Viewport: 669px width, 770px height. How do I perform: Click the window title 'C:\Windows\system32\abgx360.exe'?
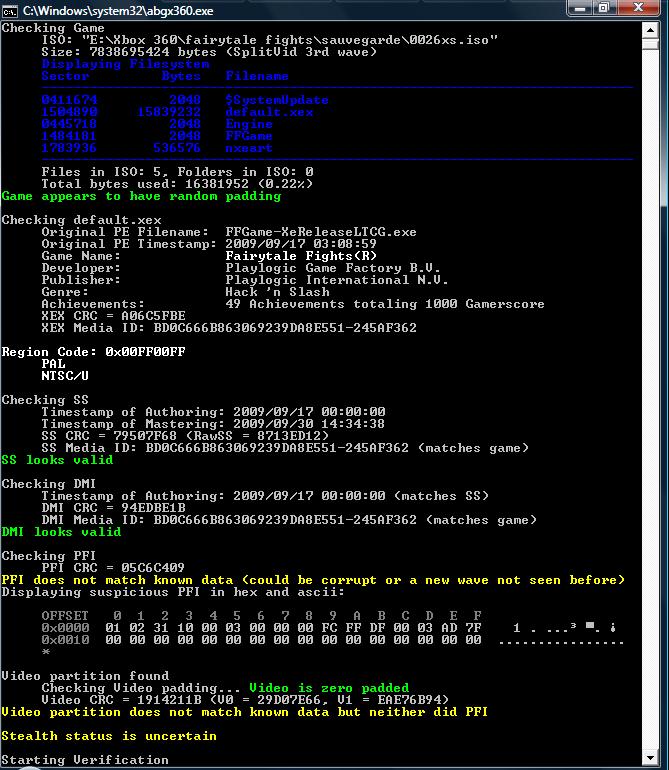click(x=118, y=10)
